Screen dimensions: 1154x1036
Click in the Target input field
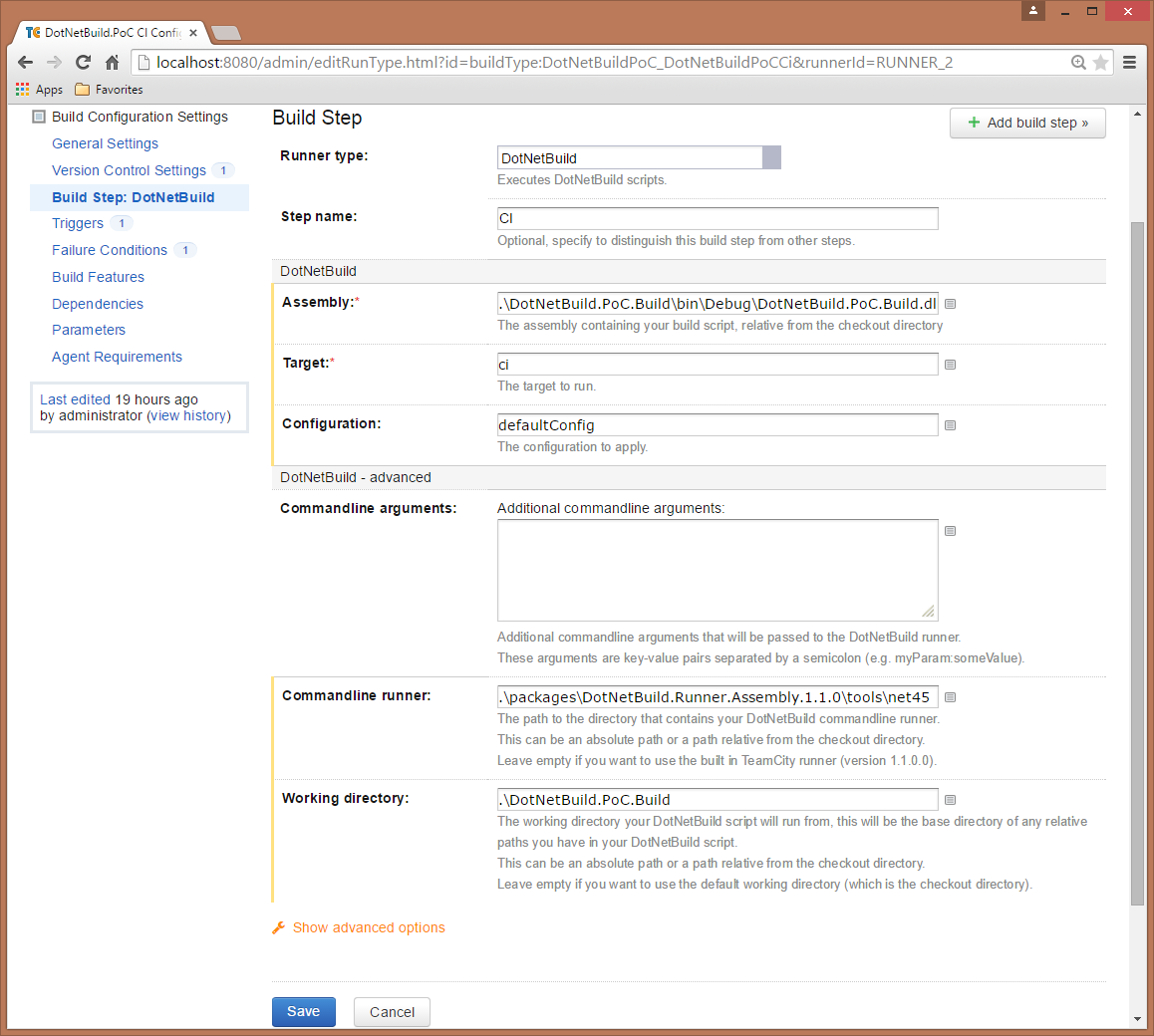(x=718, y=365)
